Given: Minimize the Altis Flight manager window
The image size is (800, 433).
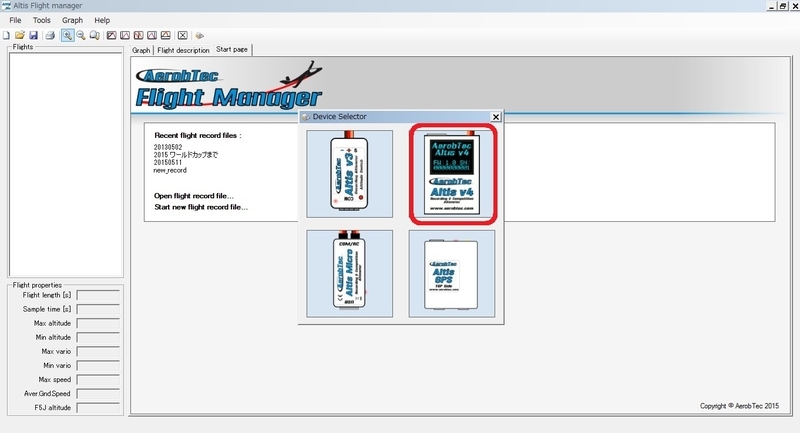Looking at the screenshot, I should click(772, 6).
